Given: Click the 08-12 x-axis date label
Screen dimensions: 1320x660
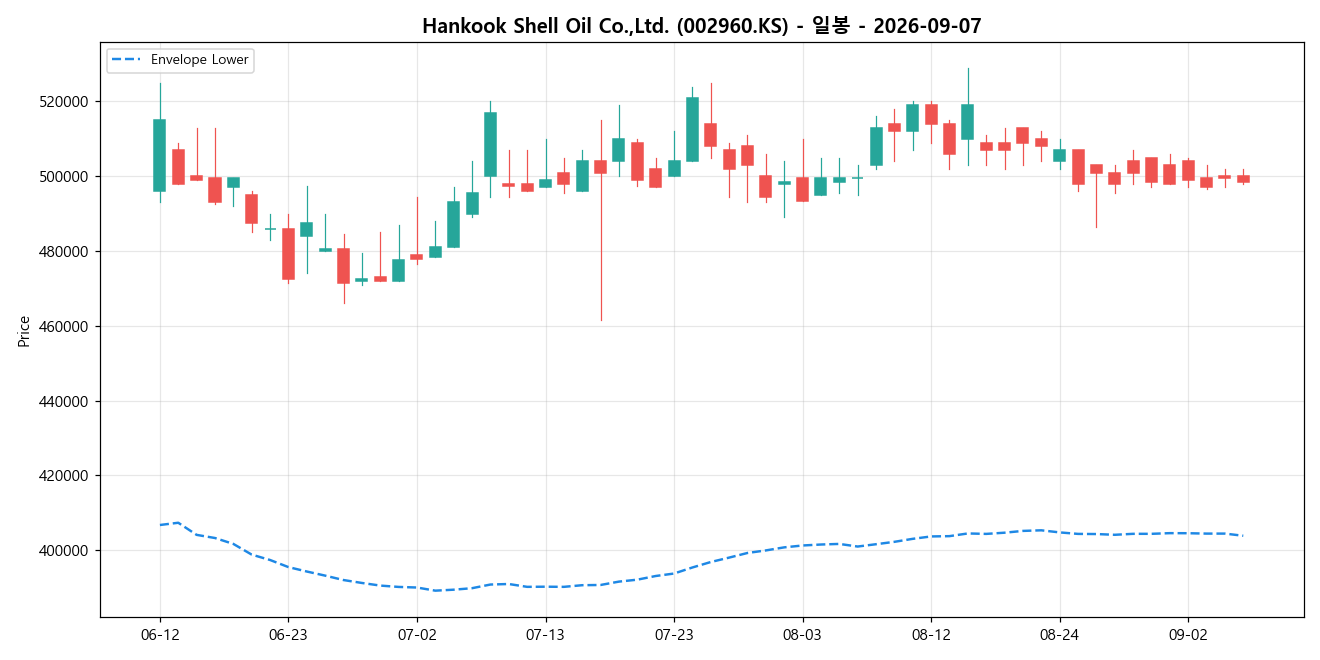Looking at the screenshot, I should point(931,634).
